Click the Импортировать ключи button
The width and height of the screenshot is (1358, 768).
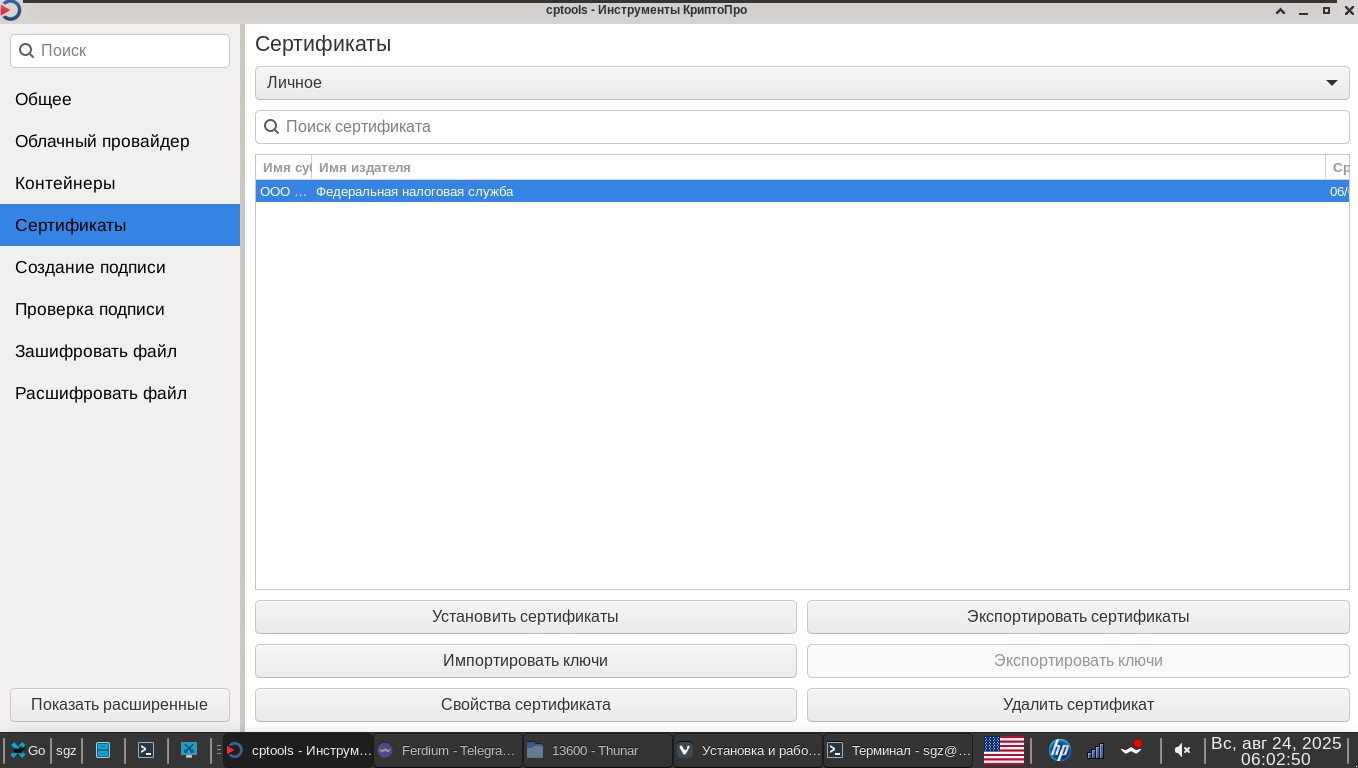pos(526,661)
